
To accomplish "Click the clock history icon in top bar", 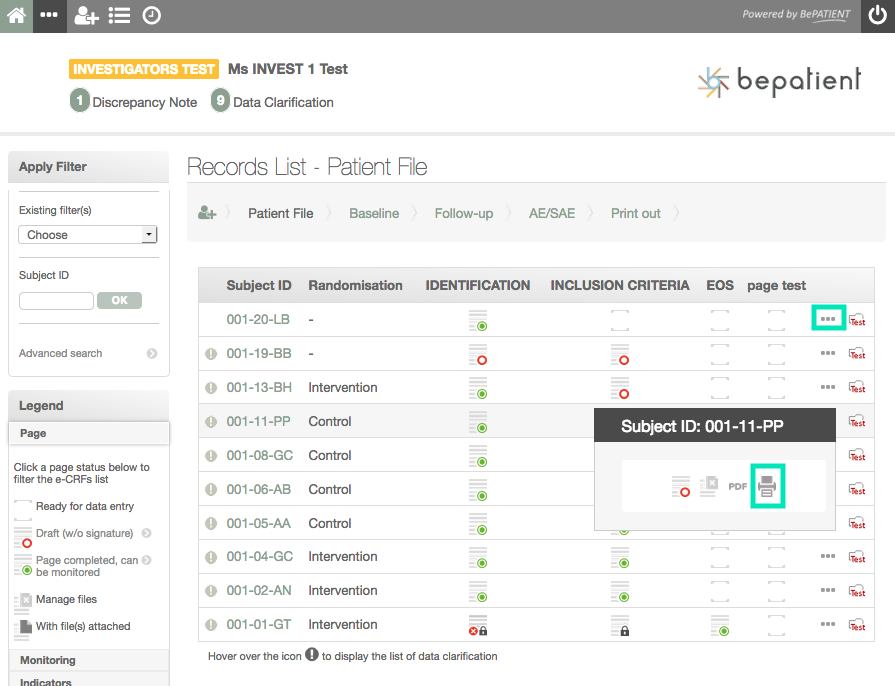I will coord(151,16).
